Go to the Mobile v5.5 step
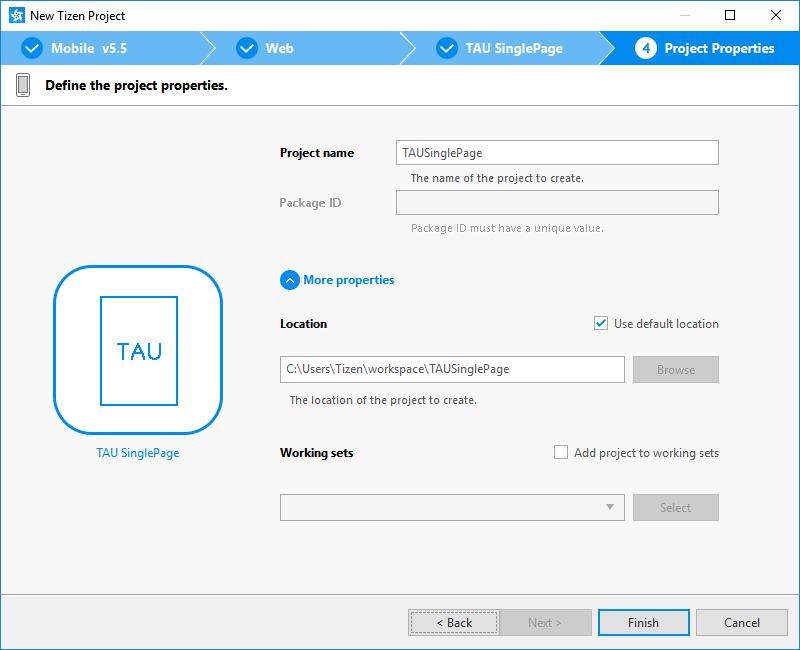Image resolution: width=800 pixels, height=650 pixels. click(89, 48)
